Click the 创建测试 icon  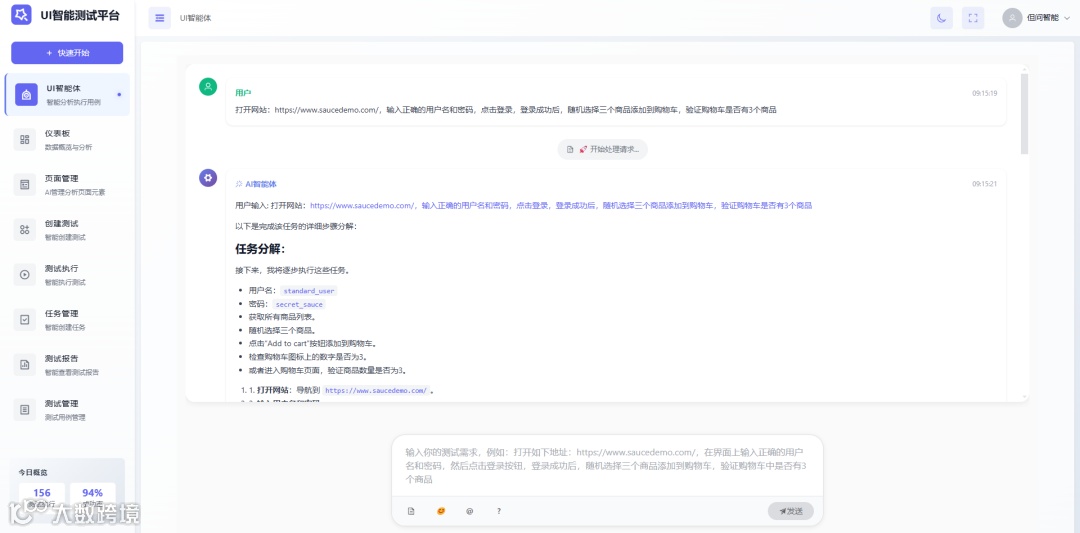pos(25,230)
